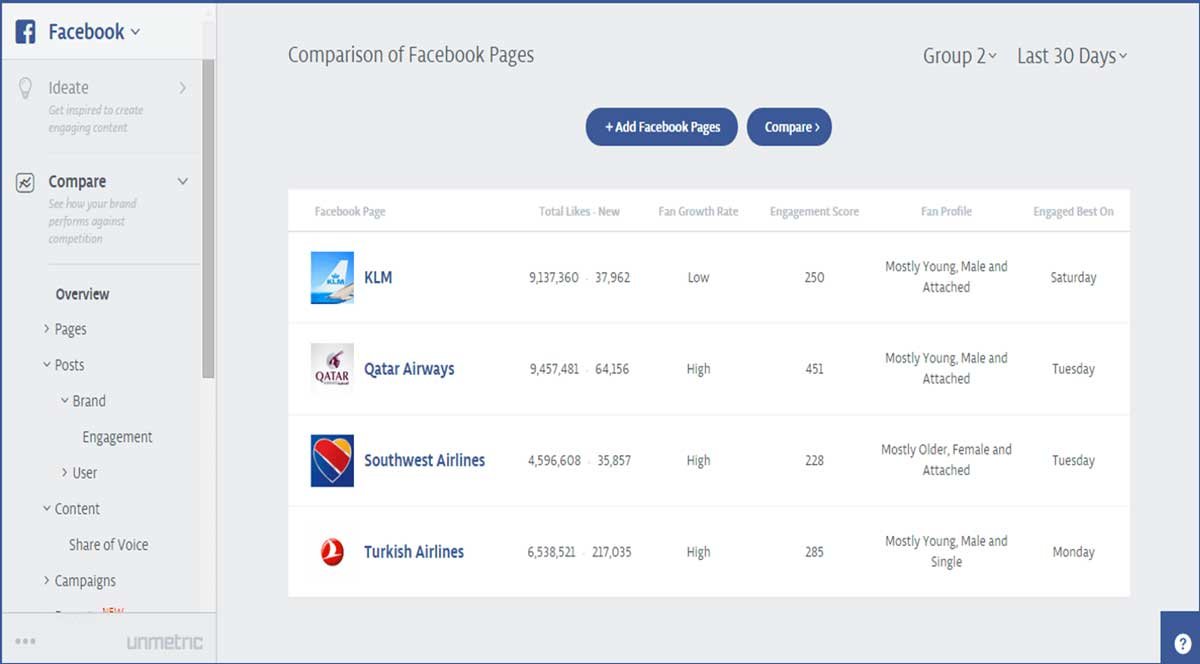The height and width of the screenshot is (664, 1200).
Task: Click KLM engagement score 250
Action: 814,278
